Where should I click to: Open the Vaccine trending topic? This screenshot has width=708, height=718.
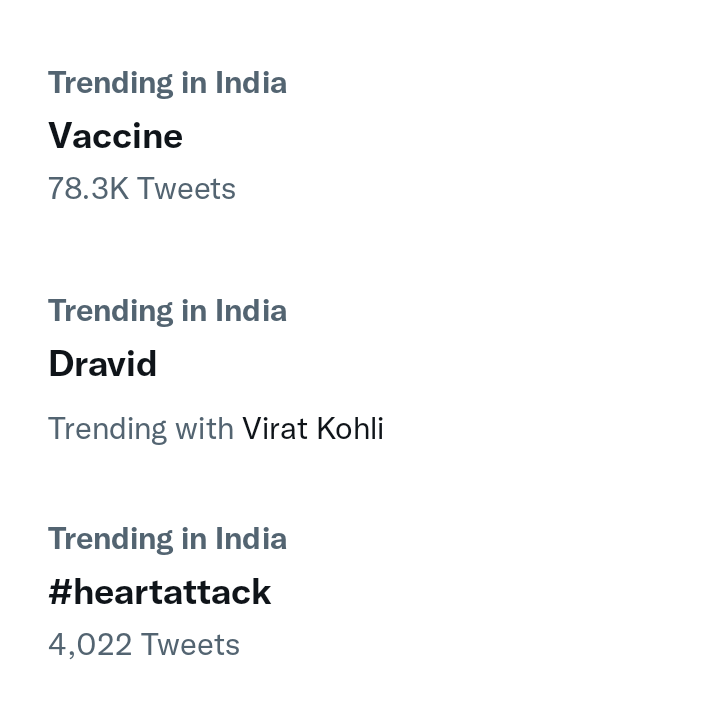[x=115, y=136]
